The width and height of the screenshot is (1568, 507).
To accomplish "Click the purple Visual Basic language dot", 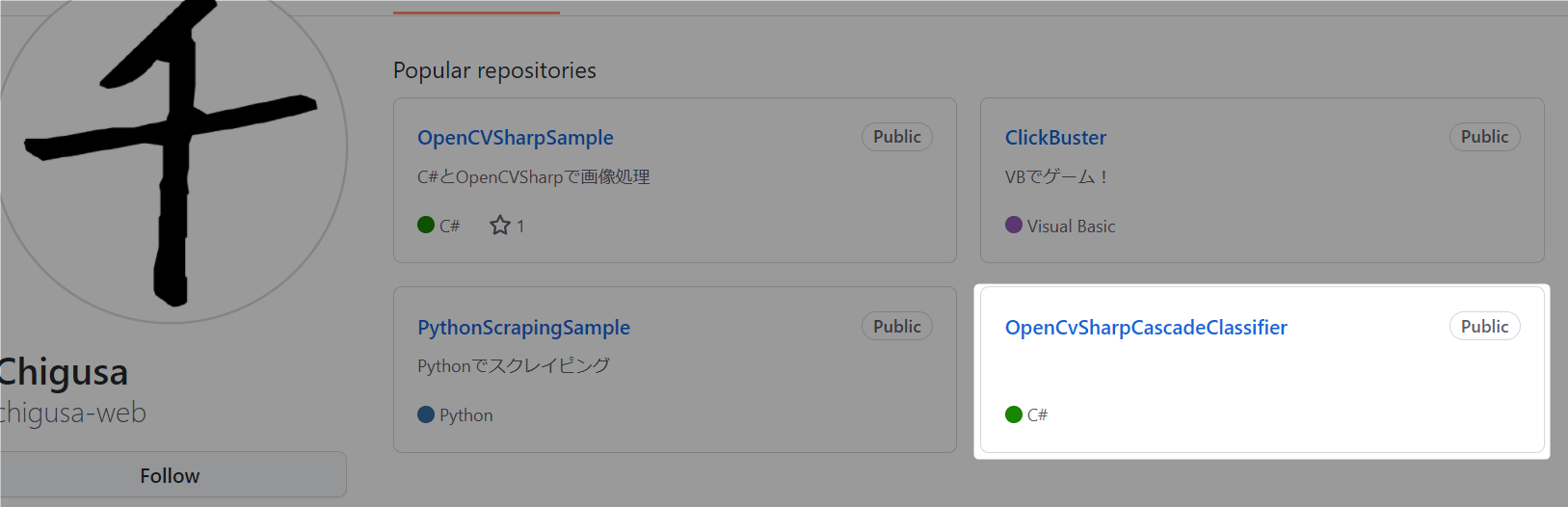I will tap(1014, 225).
